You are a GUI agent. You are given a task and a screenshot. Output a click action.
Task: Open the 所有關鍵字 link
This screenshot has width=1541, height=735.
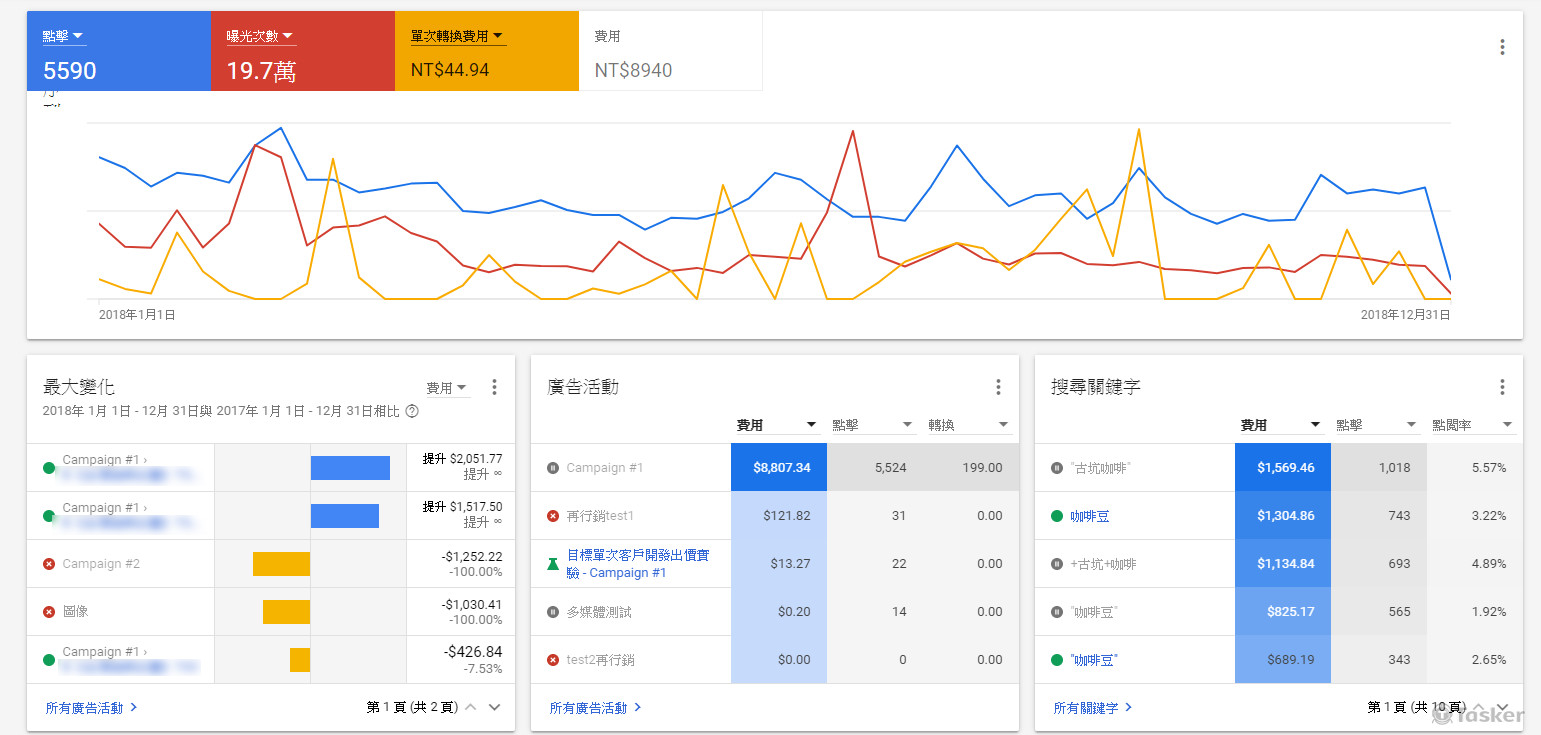pyautogui.click(x=1089, y=707)
